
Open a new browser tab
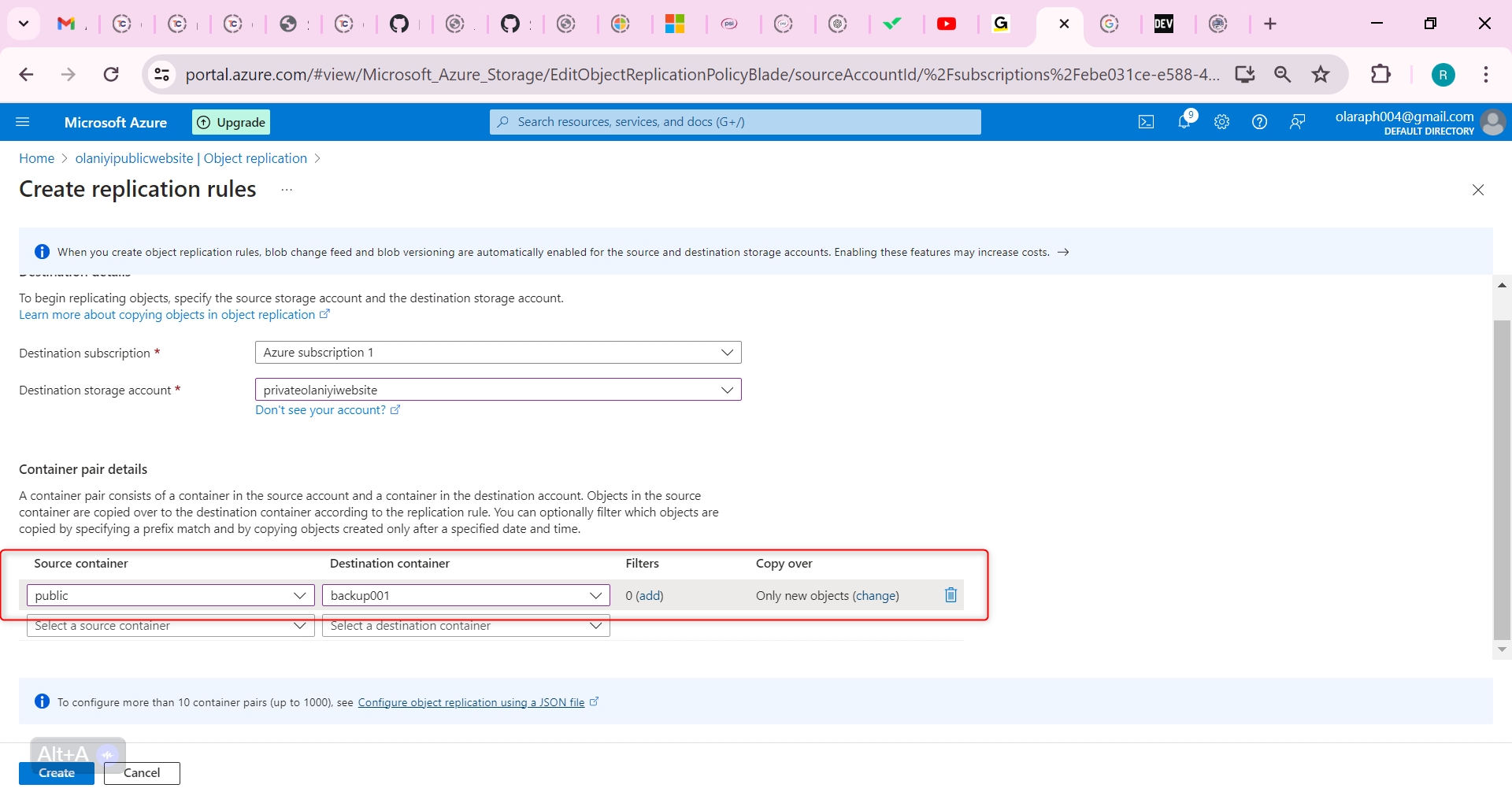tap(1270, 24)
